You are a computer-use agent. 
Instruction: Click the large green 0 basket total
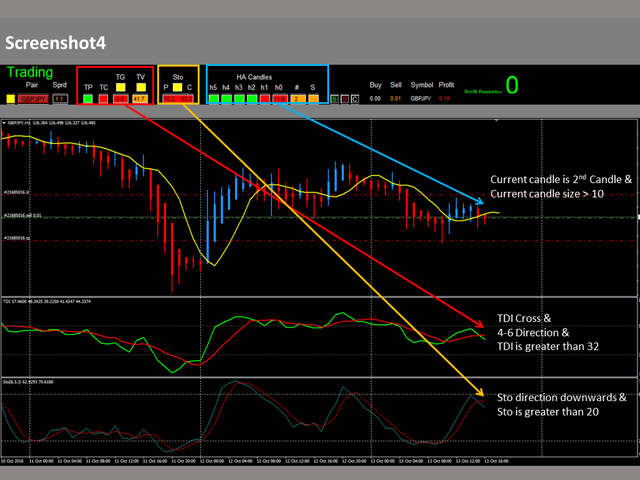(x=512, y=85)
